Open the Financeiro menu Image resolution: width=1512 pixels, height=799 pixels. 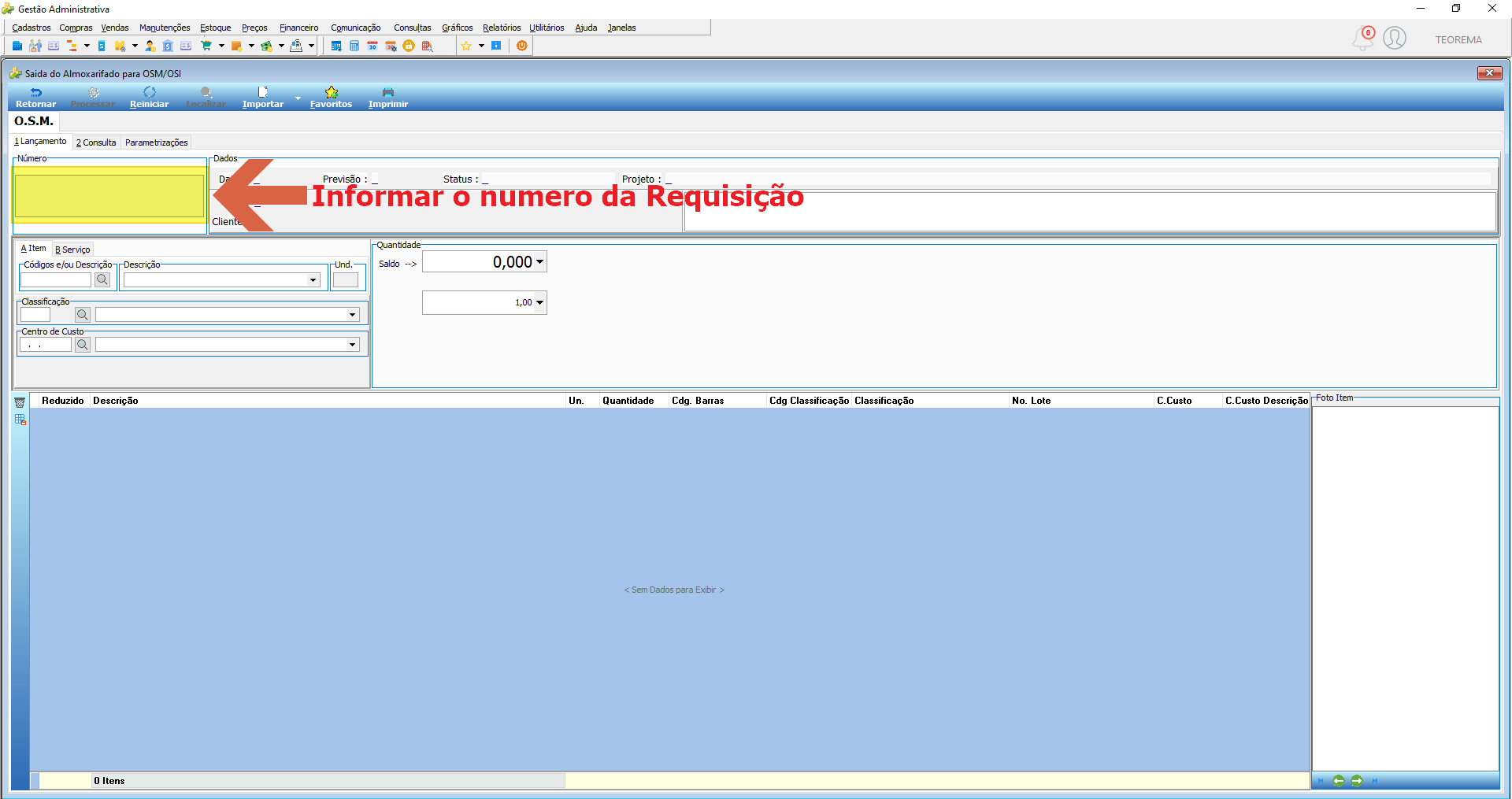[x=298, y=28]
